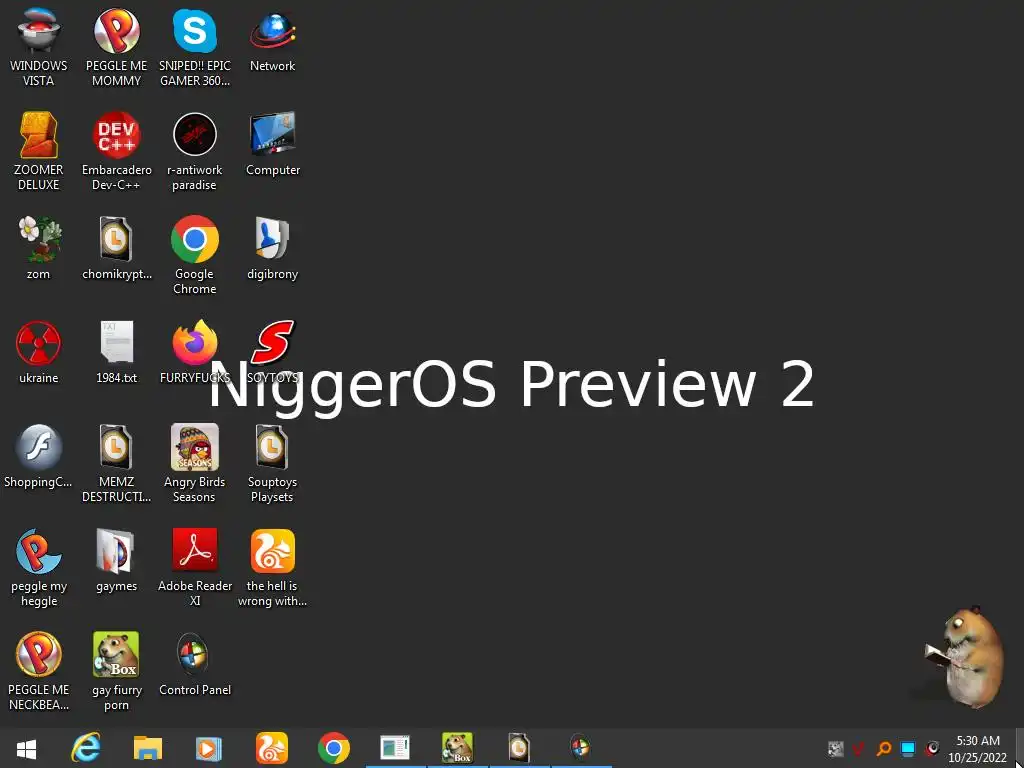Switch to the Control Panel taskbar button
The height and width of the screenshot is (768, 1024).
580,748
